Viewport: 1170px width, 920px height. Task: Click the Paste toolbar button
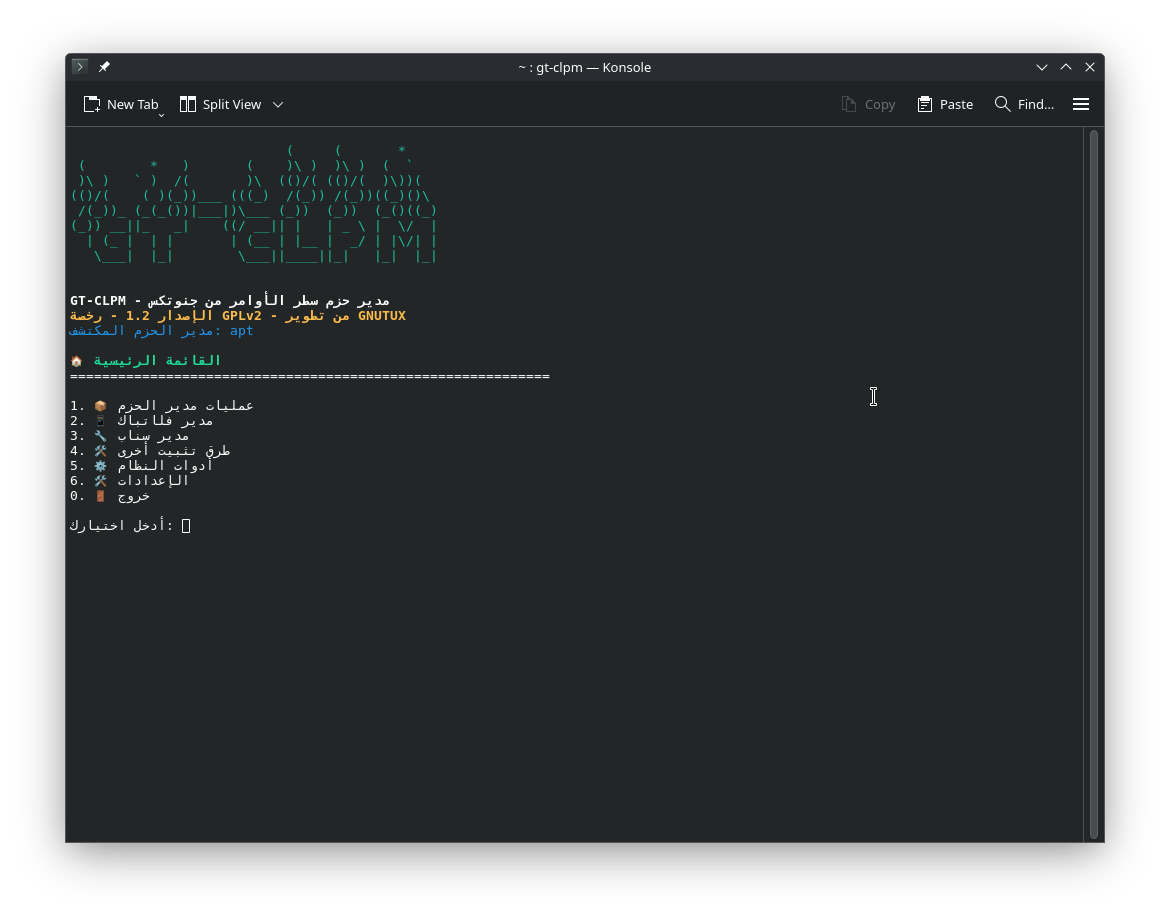[x=945, y=104]
